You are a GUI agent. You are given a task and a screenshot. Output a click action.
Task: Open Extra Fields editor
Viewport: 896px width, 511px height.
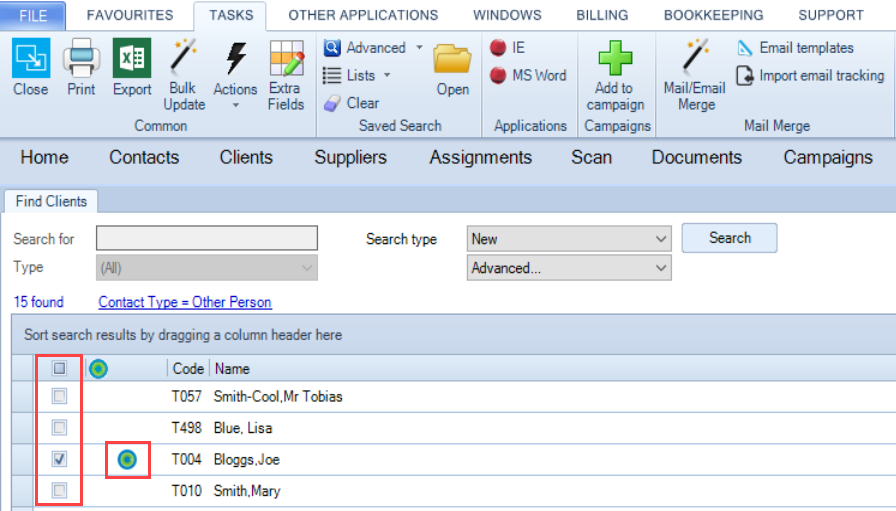tap(286, 58)
